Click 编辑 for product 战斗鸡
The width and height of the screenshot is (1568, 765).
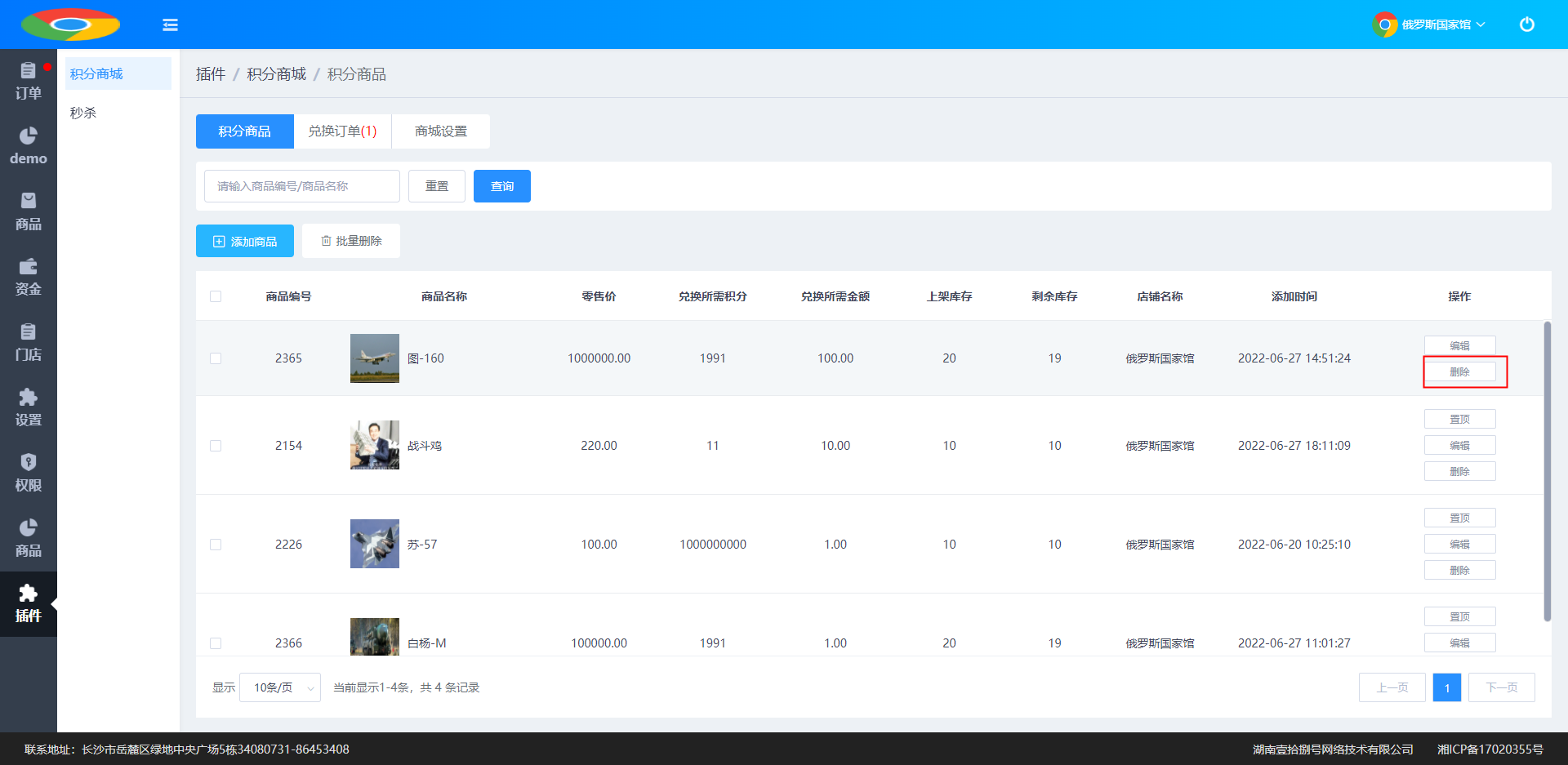[x=1460, y=445]
